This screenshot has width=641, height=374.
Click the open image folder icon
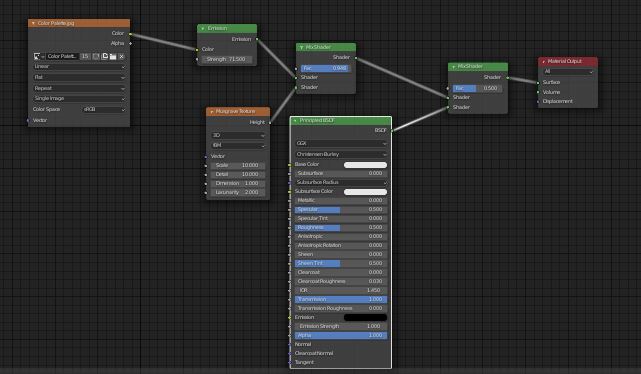pyautogui.click(x=113, y=56)
